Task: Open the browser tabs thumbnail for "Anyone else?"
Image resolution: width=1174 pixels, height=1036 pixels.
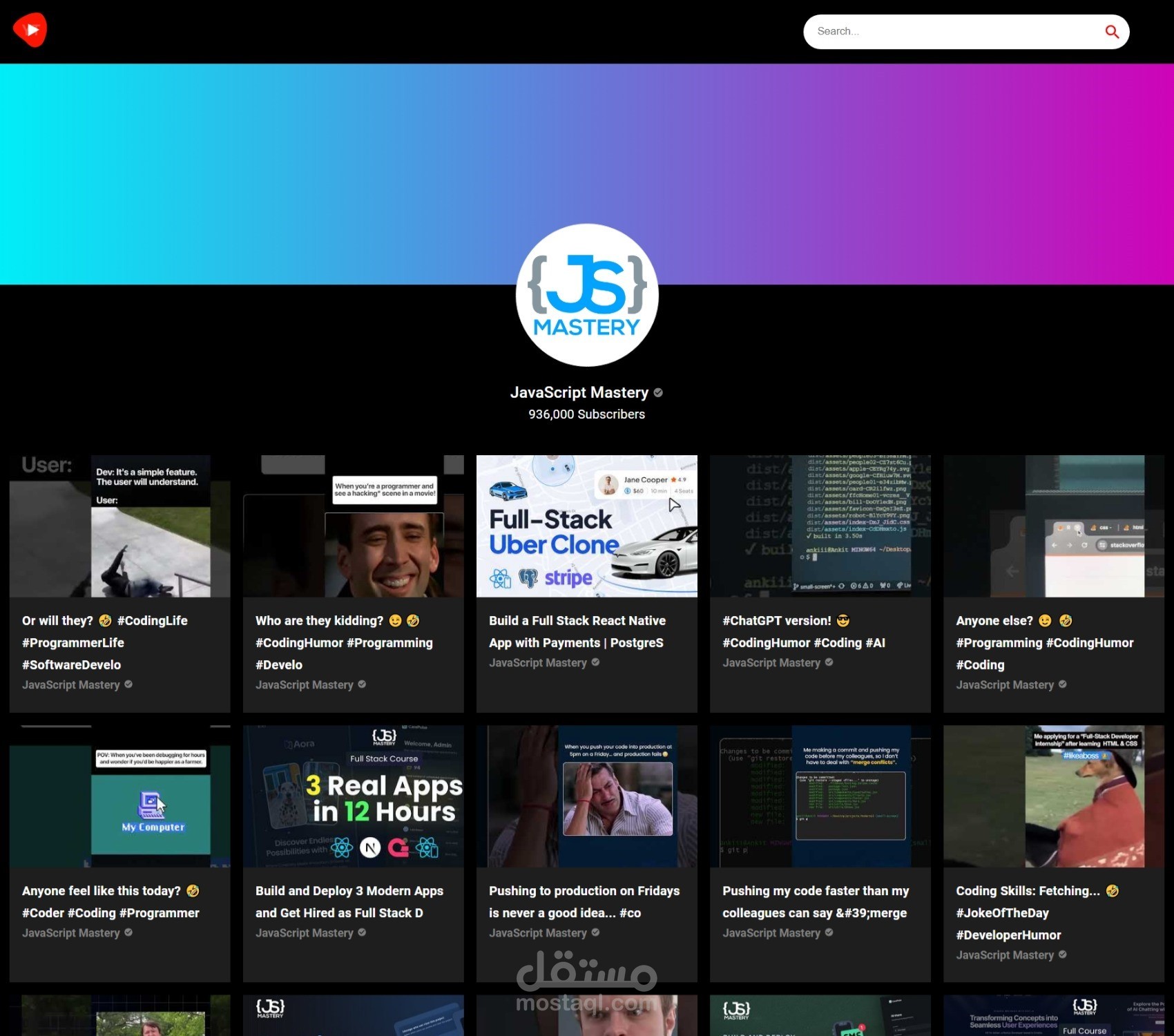Action: coord(1054,526)
